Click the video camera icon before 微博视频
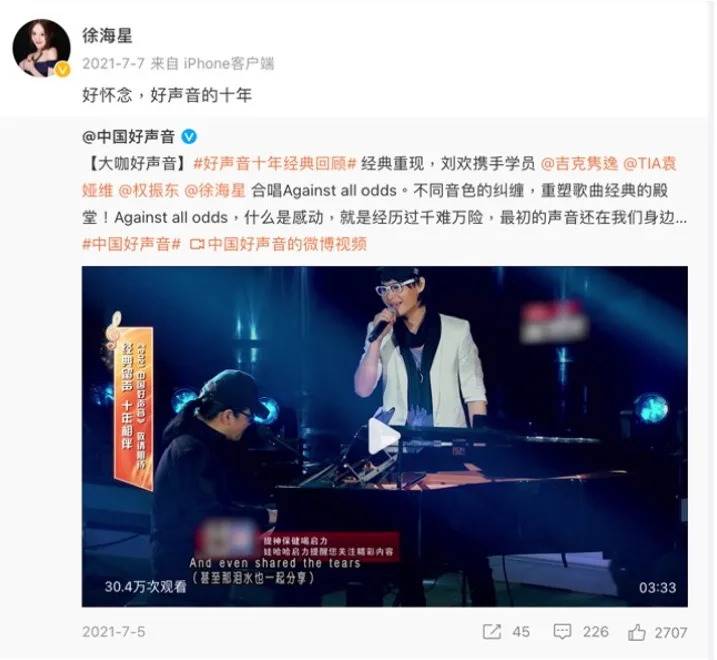This screenshot has width=717, height=660. 197,245
